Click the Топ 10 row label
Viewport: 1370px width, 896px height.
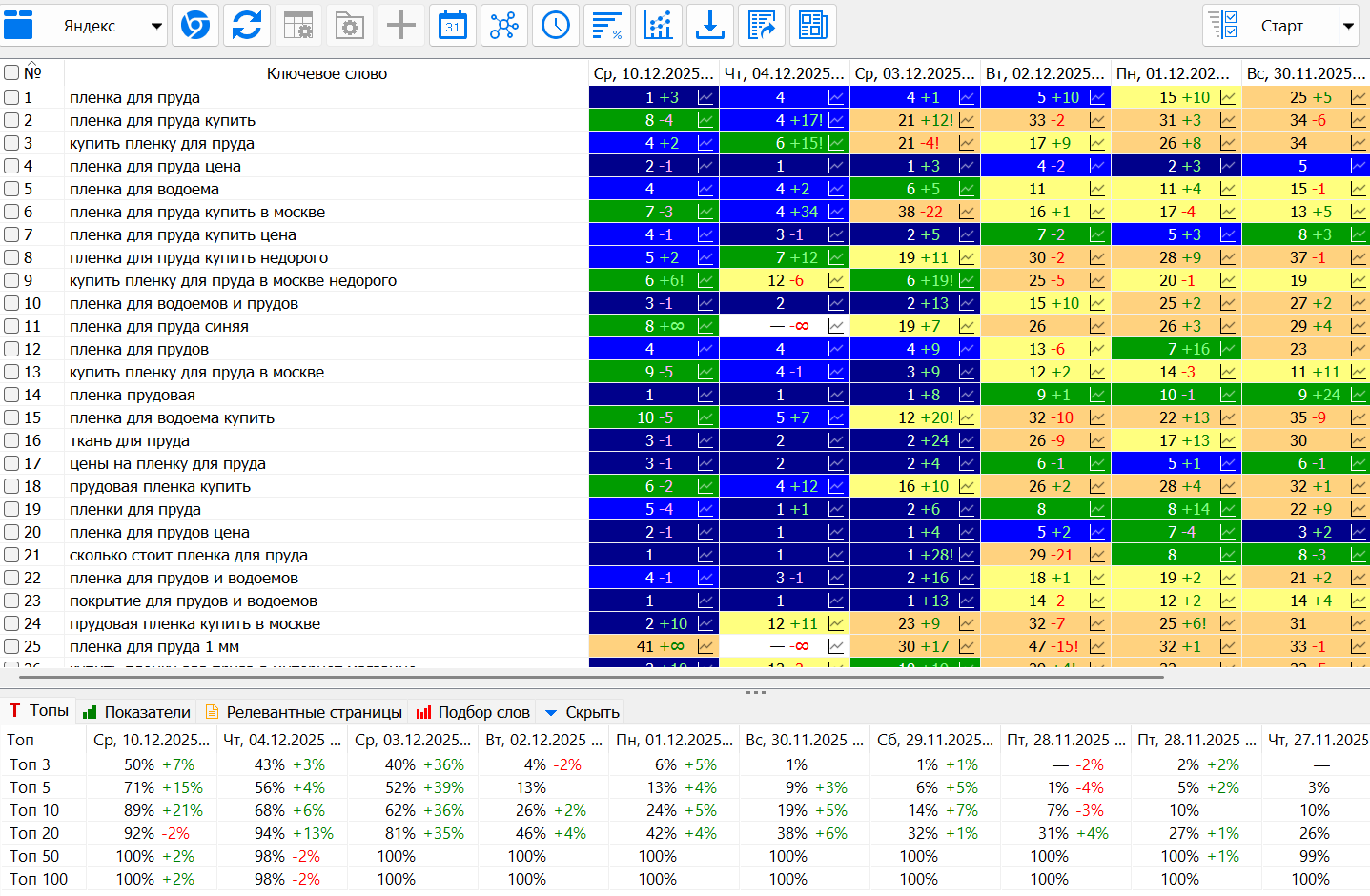[34, 810]
